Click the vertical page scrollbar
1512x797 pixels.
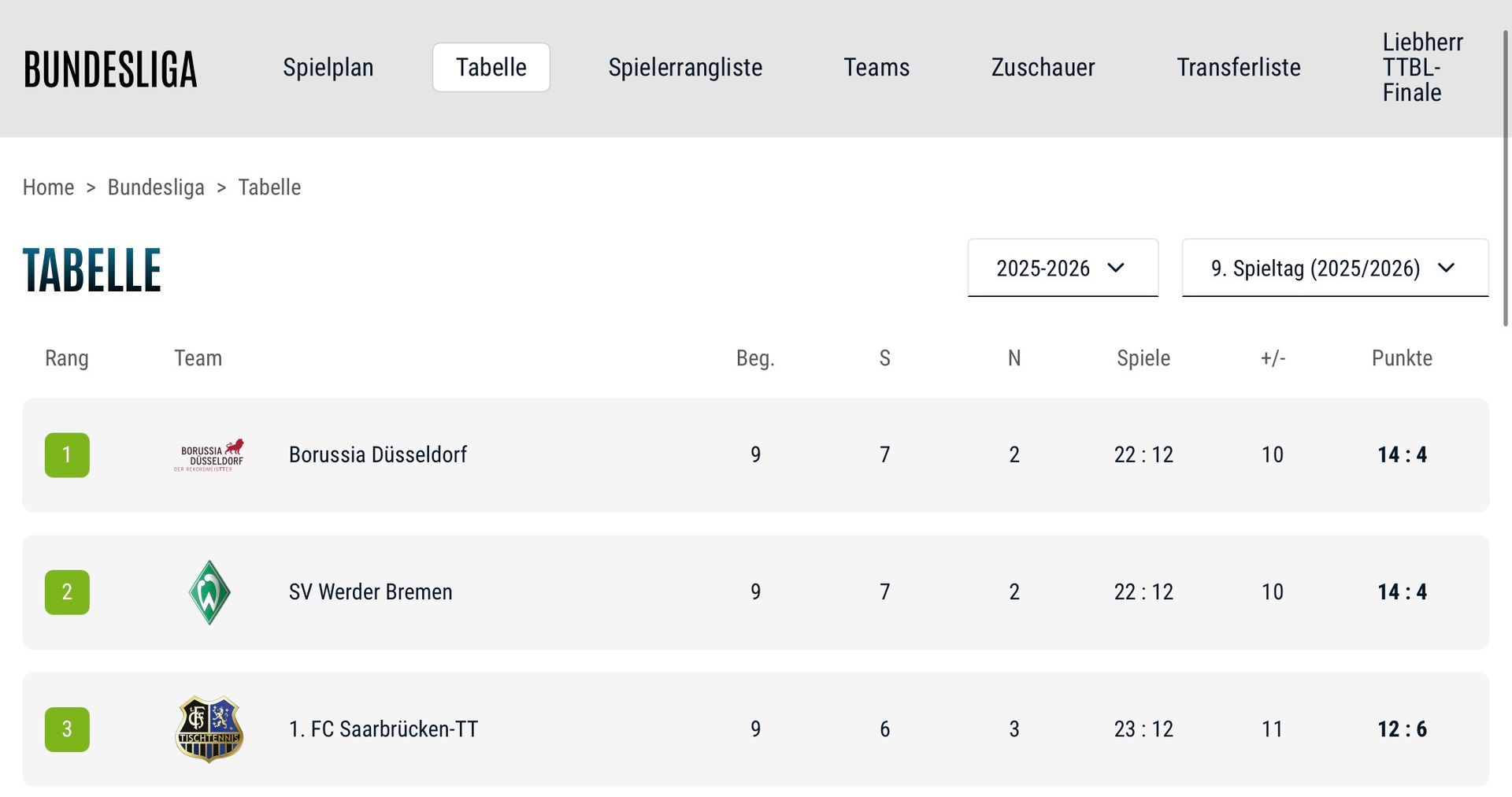pos(1506,177)
